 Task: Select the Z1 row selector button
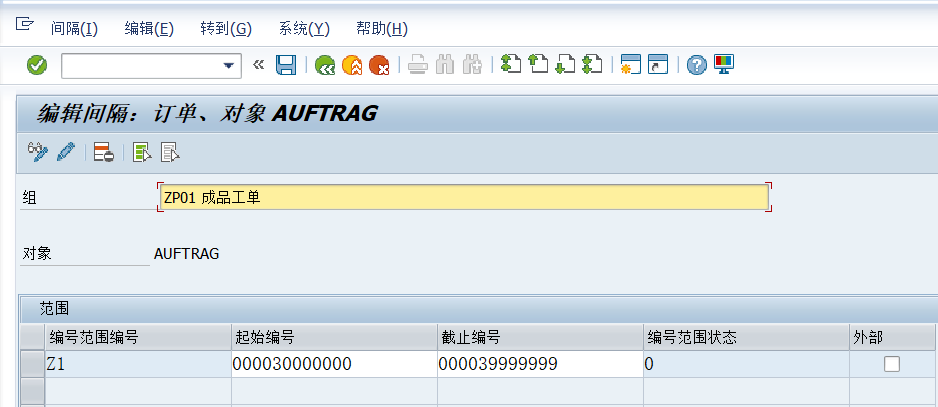pos(32,364)
